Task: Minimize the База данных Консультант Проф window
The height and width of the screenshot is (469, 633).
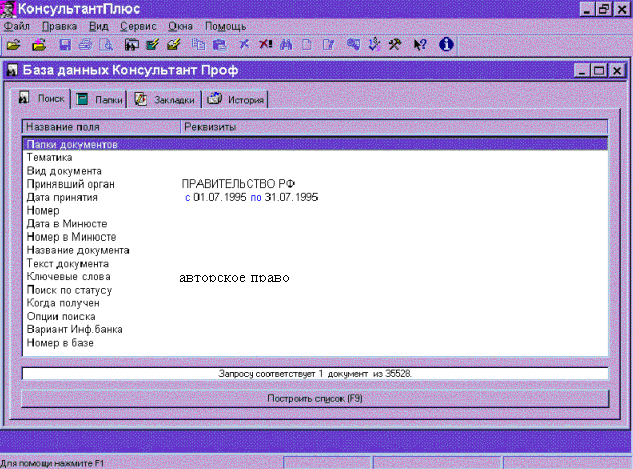Action: [x=582, y=71]
